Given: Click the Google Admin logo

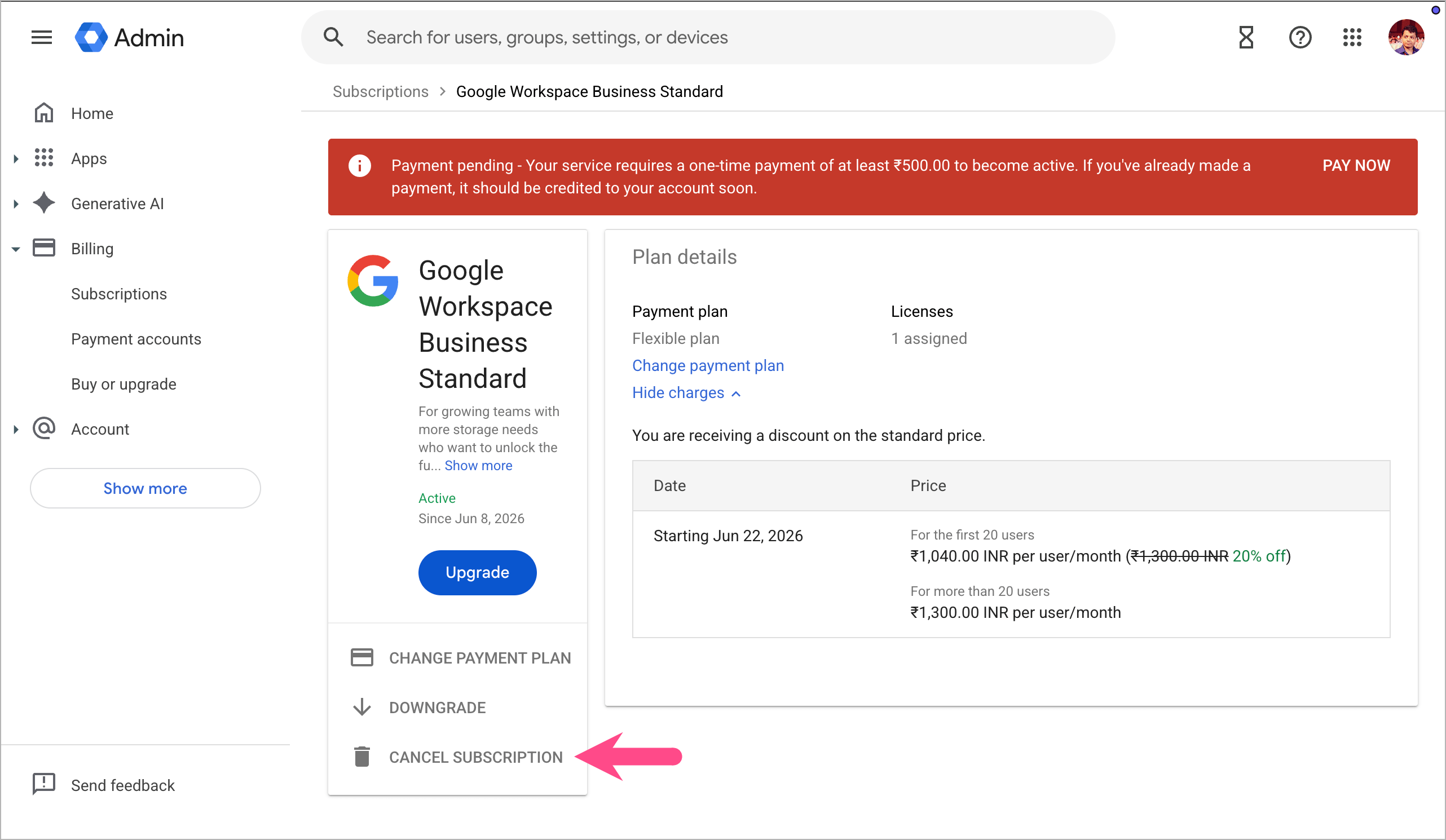Looking at the screenshot, I should point(130,37).
